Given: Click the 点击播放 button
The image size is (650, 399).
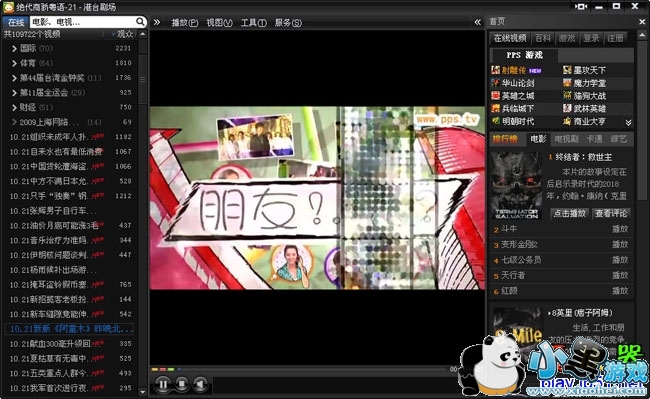Looking at the screenshot, I should coord(570,213).
